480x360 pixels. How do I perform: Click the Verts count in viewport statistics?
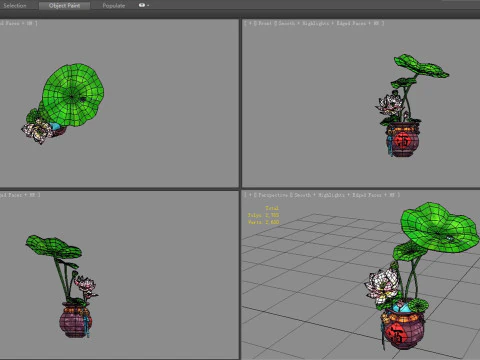coord(263,222)
